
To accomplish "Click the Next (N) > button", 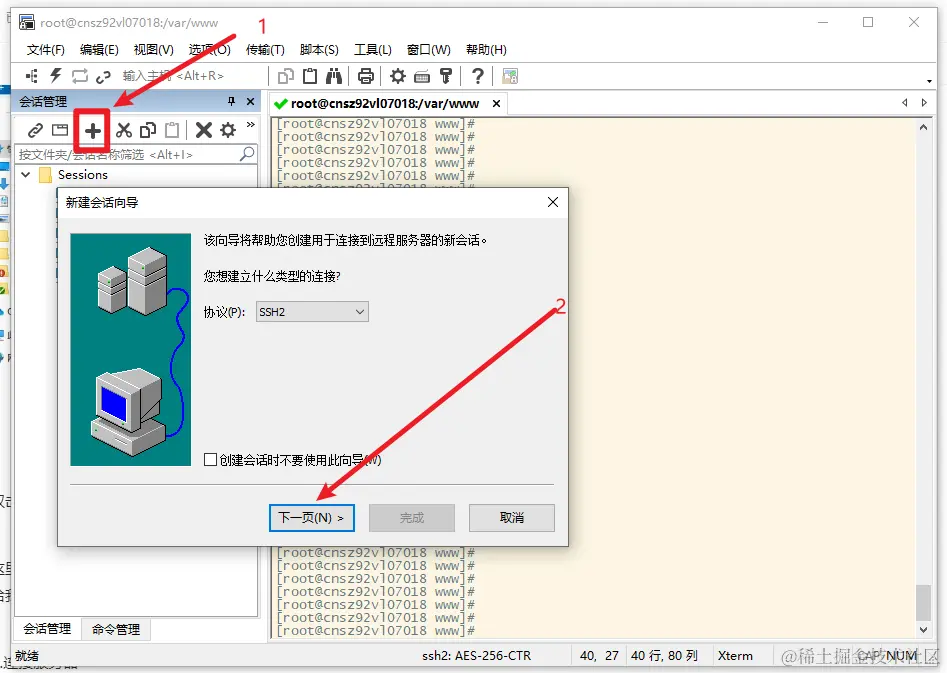I will coord(312,518).
